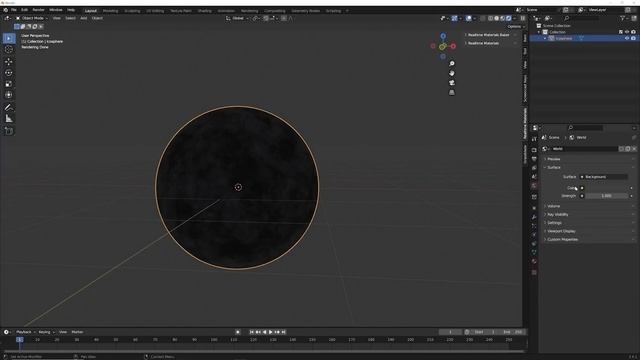Select the Measure tool
This screenshot has width=640, height=360.
point(9,119)
